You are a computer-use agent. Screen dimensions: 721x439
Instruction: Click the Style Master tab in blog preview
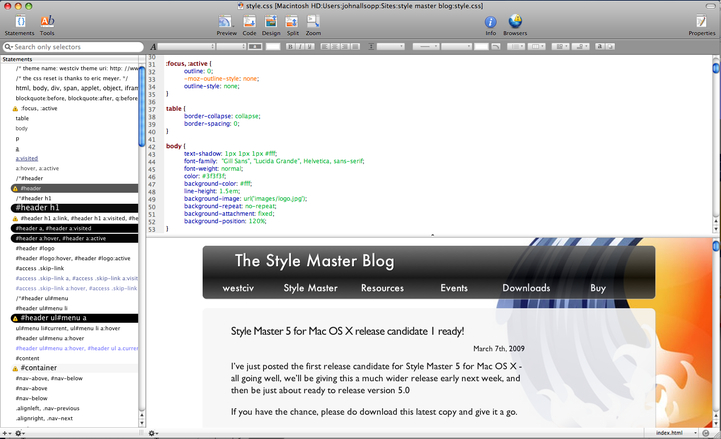tap(310, 288)
